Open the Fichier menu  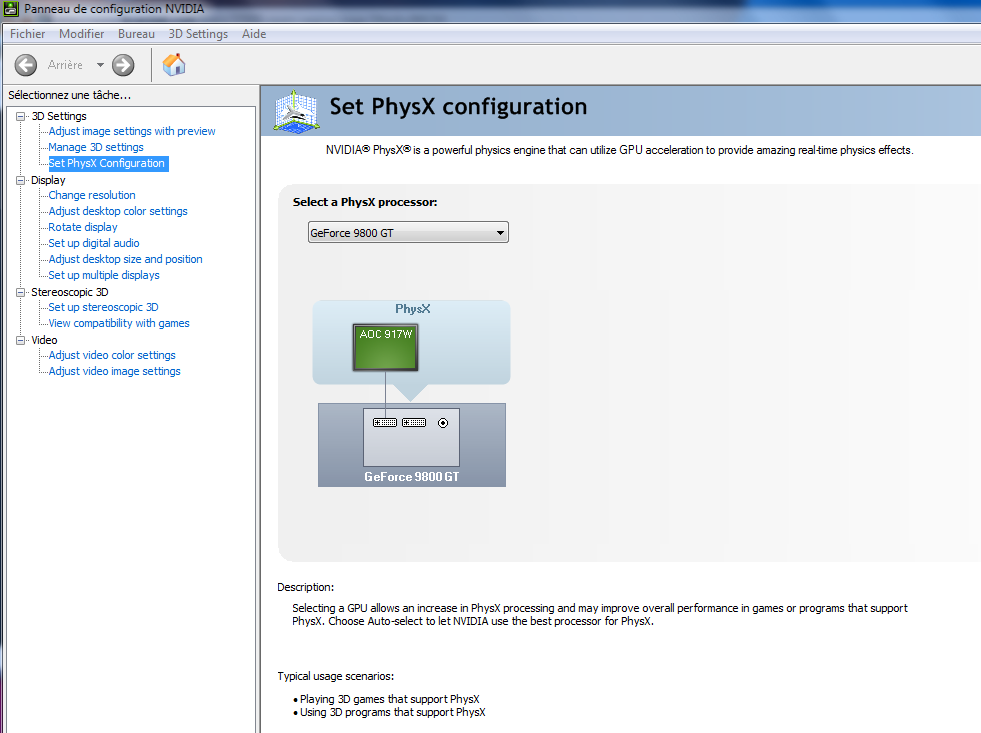pos(27,34)
